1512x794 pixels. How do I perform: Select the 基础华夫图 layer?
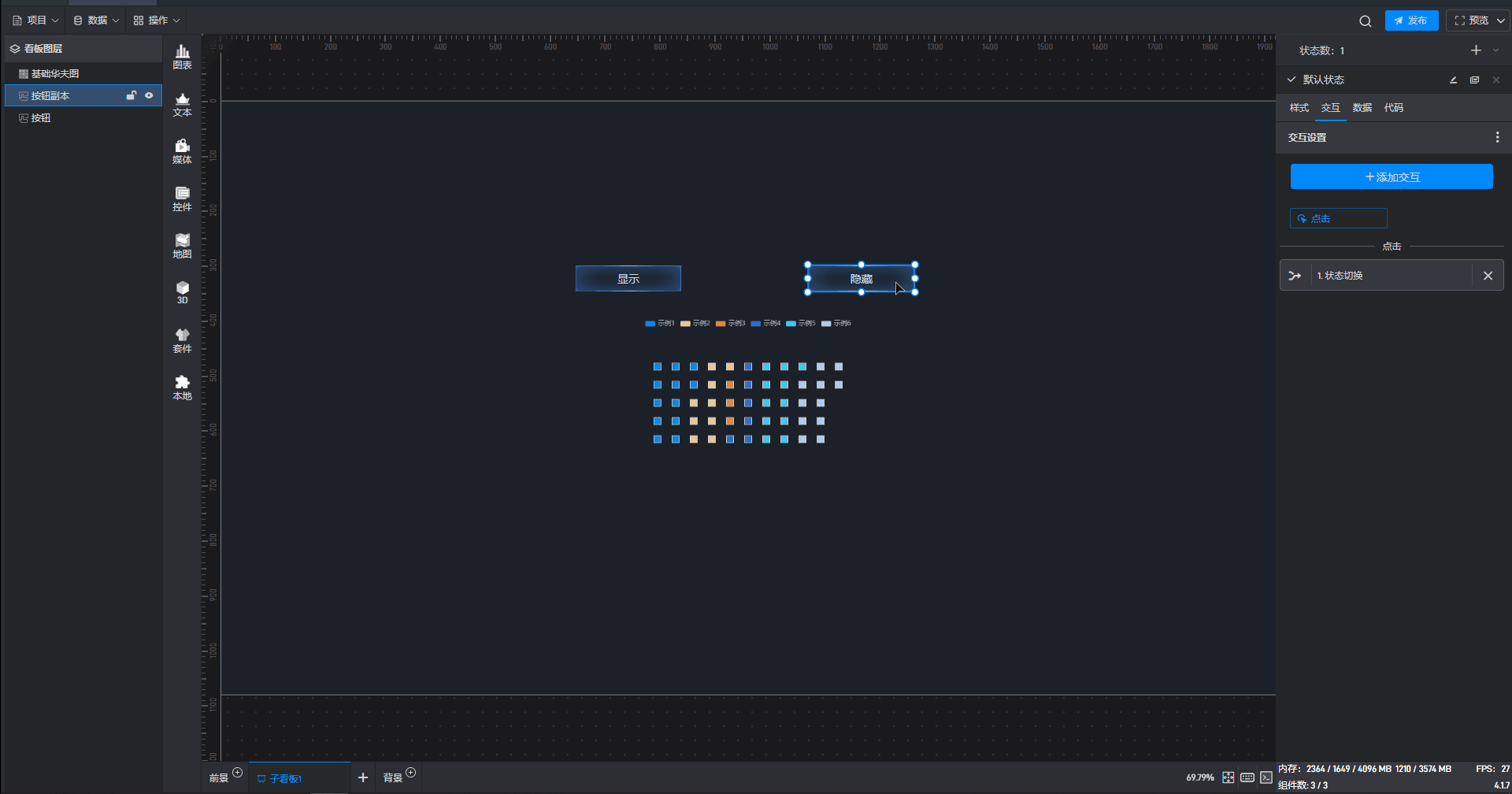83,73
